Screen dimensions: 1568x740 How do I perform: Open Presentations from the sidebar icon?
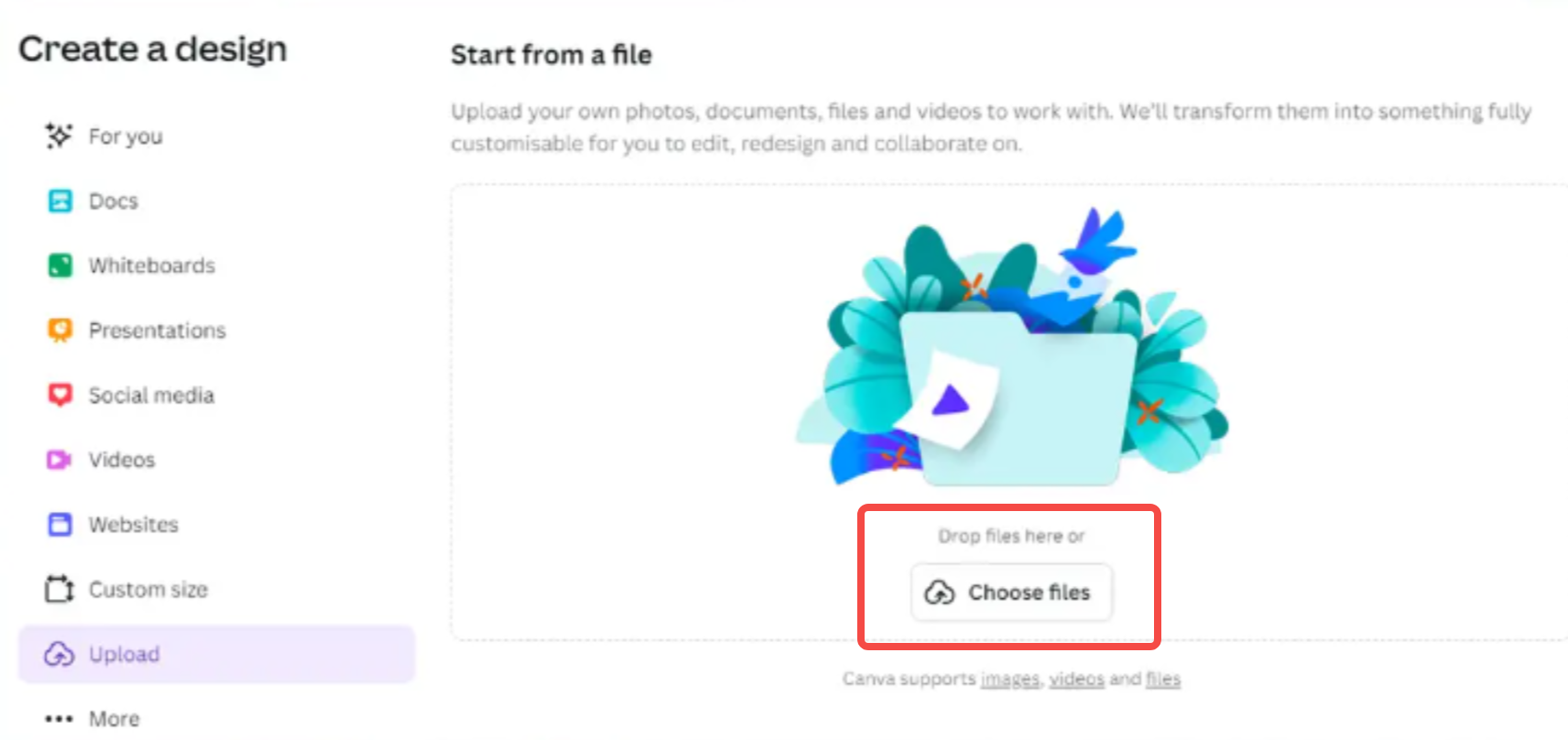click(59, 330)
